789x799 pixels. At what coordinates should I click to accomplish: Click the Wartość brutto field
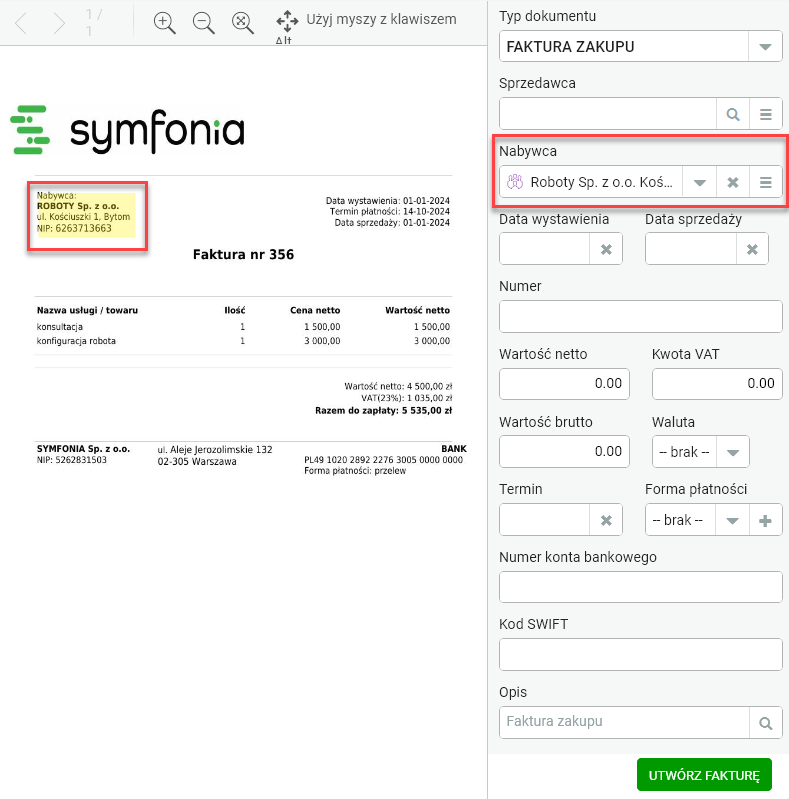564,451
